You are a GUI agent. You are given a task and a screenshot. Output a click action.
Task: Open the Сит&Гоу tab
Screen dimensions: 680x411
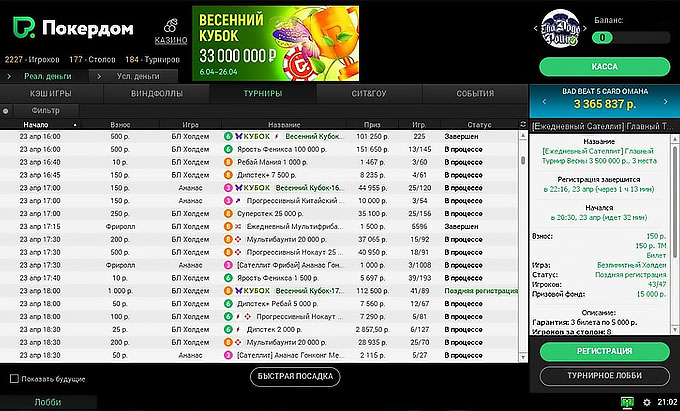[x=369, y=94]
